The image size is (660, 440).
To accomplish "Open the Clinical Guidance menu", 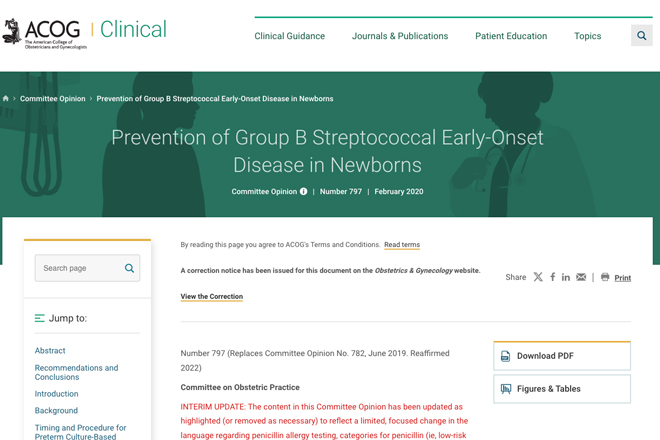I will 290,36.
